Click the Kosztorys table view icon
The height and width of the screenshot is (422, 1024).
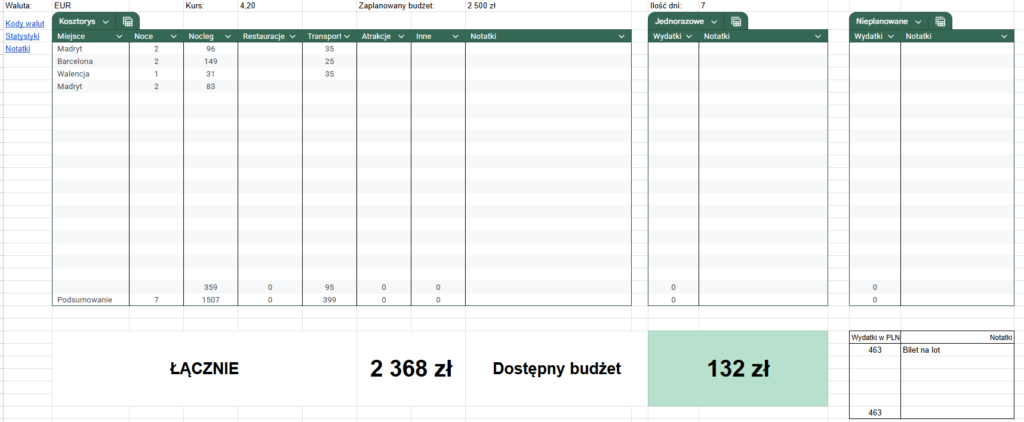(128, 22)
